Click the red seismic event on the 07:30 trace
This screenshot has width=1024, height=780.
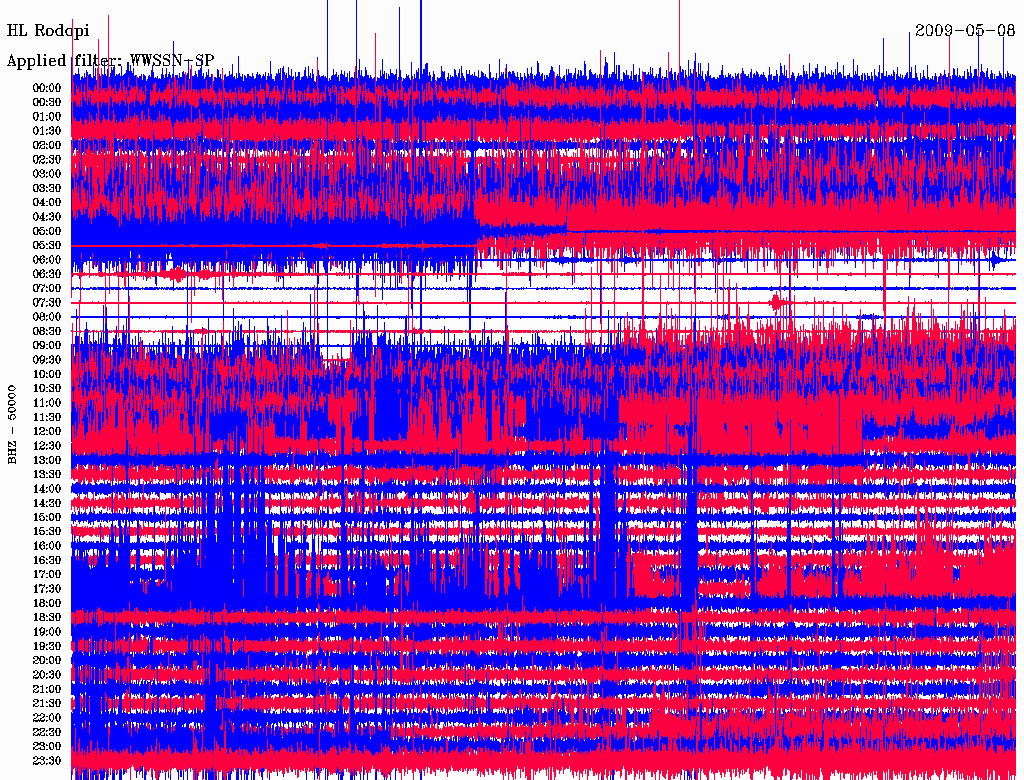pos(776,302)
